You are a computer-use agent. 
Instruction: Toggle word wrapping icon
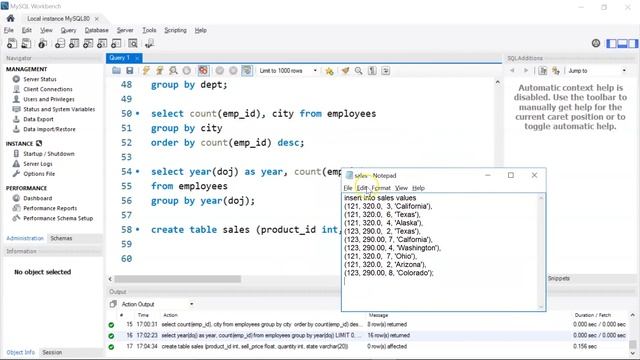point(386,71)
